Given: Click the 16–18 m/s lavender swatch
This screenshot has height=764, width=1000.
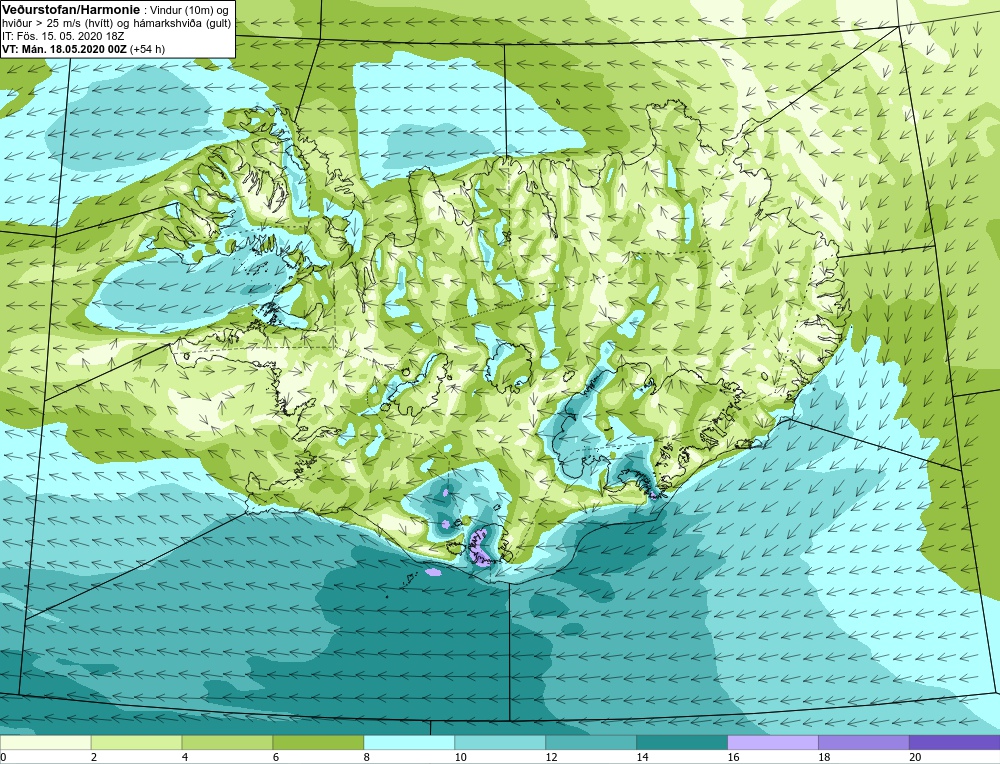Looking at the screenshot, I should (x=772, y=742).
